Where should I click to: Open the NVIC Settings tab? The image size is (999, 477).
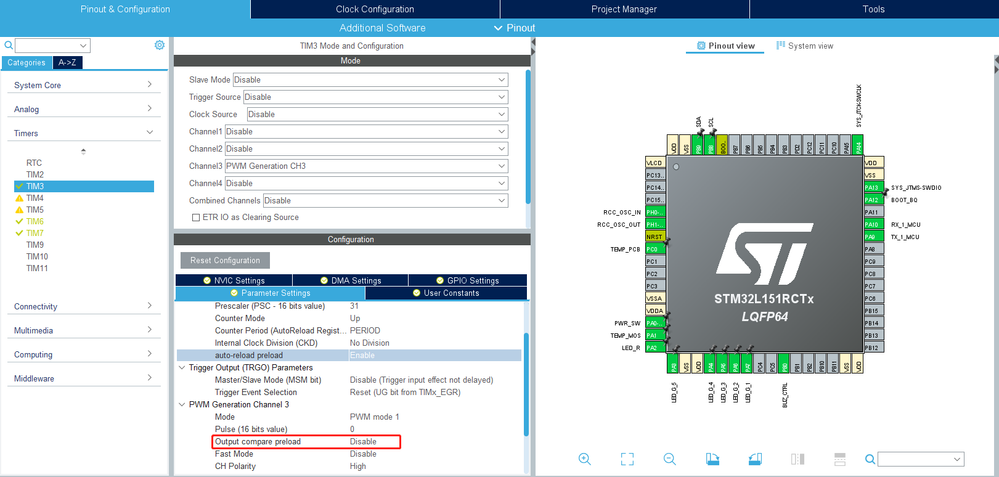[x=234, y=280]
